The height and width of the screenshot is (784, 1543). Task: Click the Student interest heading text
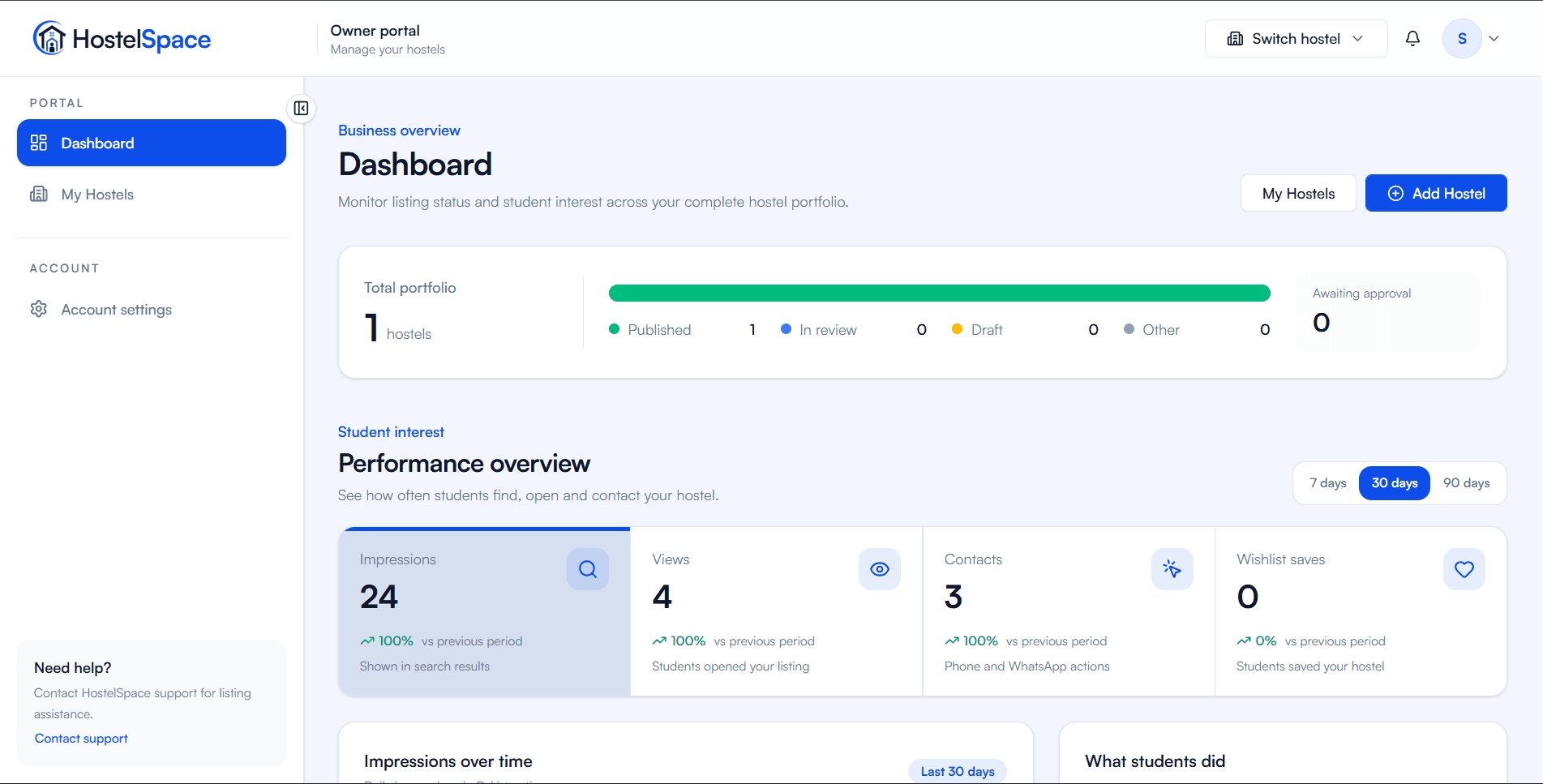click(391, 431)
